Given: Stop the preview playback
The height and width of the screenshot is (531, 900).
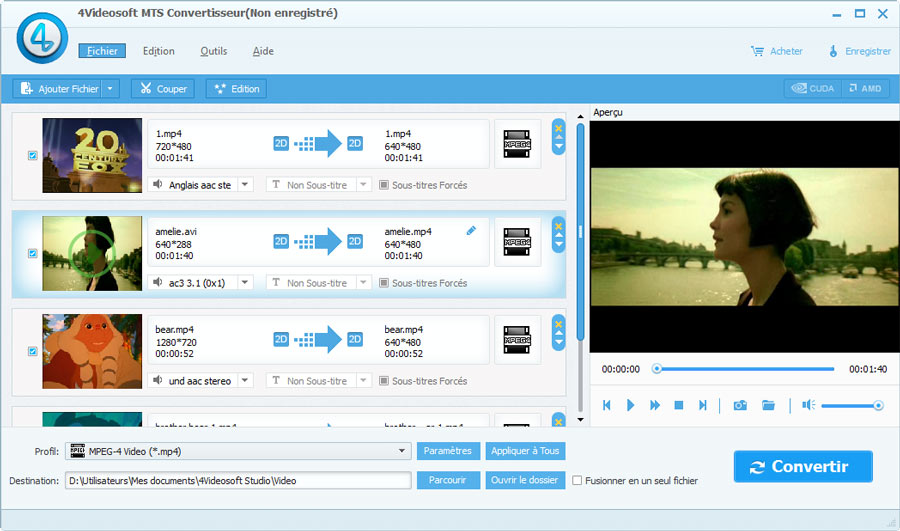Looking at the screenshot, I should point(679,405).
